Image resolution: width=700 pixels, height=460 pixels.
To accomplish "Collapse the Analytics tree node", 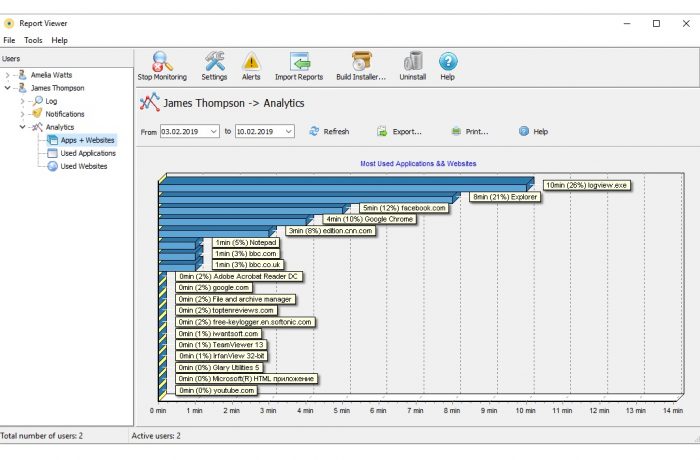I will coord(22,127).
